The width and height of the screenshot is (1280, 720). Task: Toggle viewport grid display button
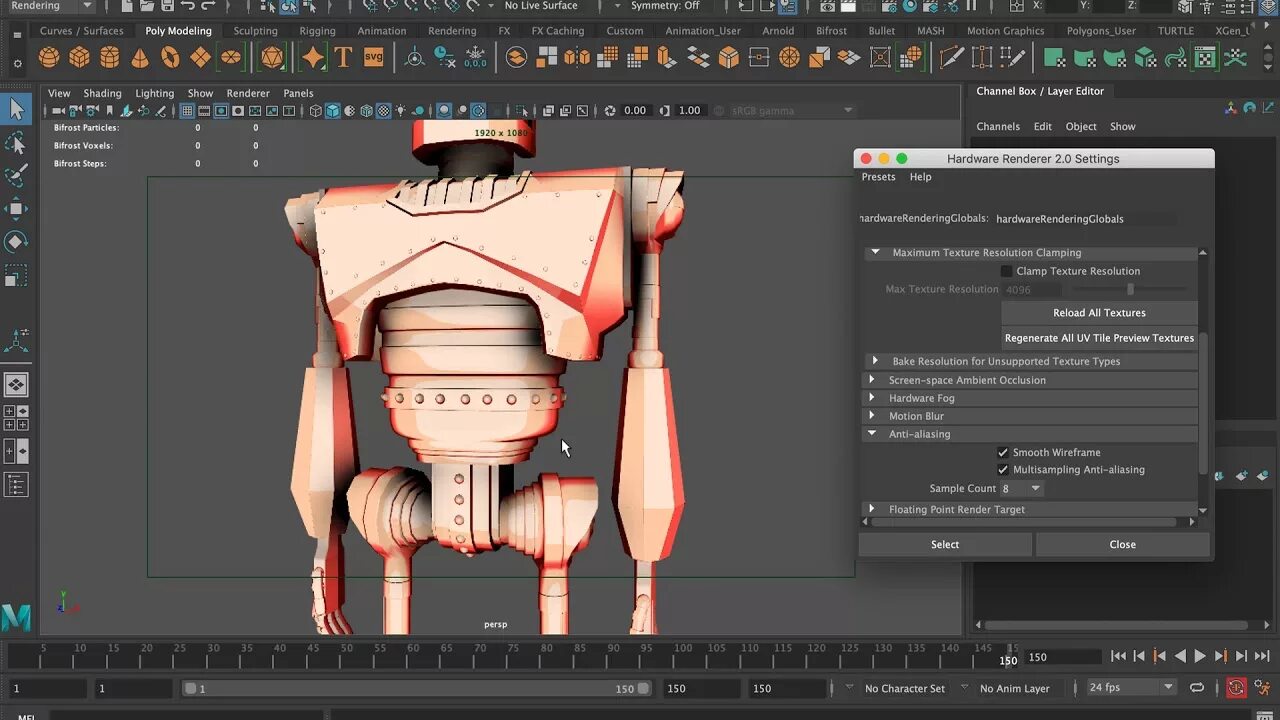[186, 111]
